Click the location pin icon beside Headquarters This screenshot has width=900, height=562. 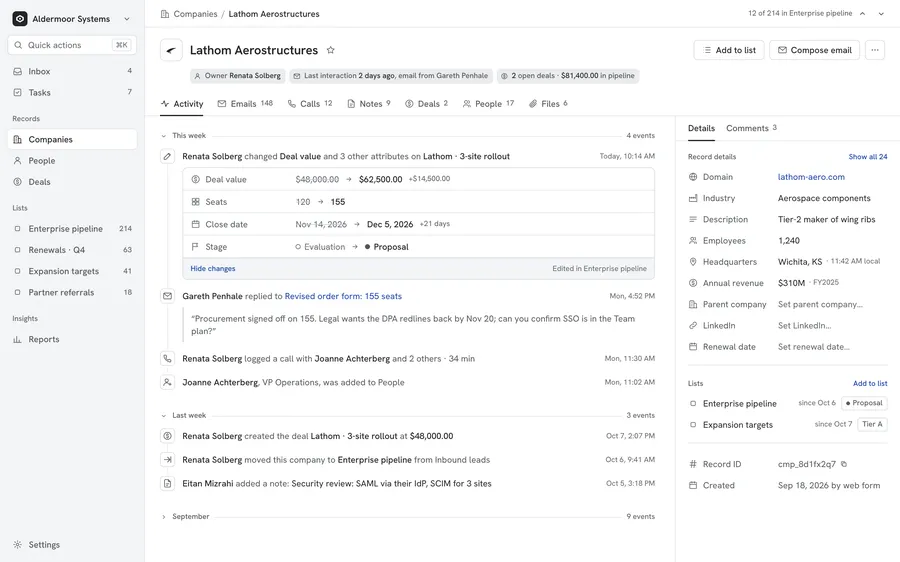[x=693, y=262]
